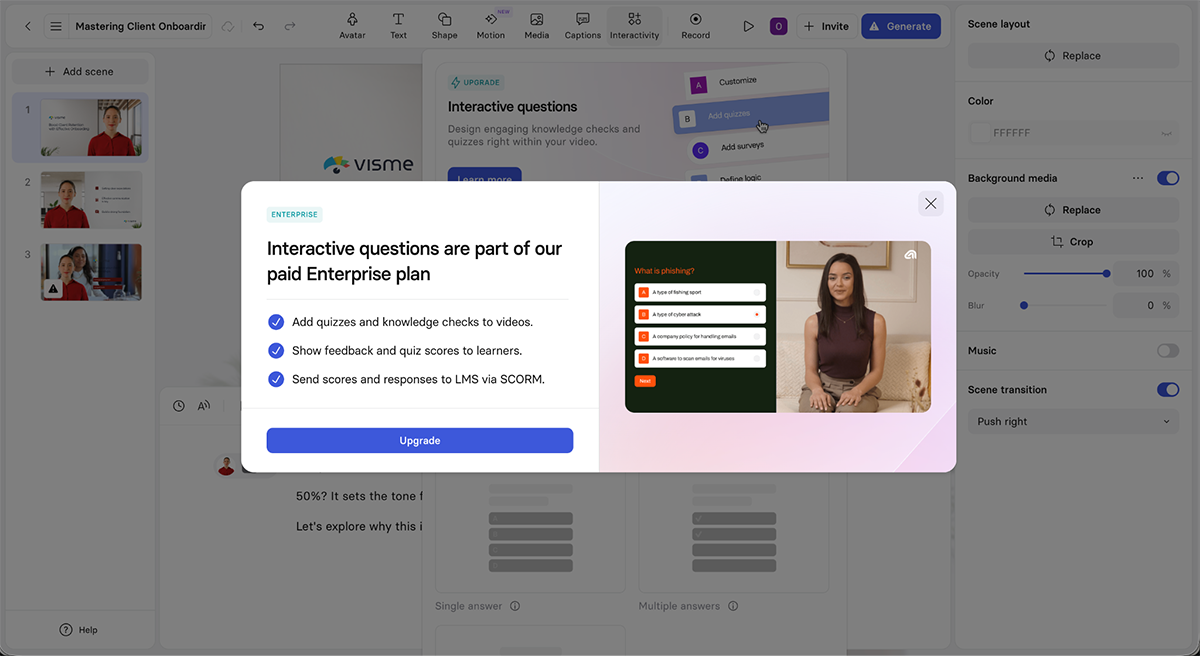The width and height of the screenshot is (1200, 656).
Task: Toggle the Scene transition switch
Action: [x=1168, y=390]
